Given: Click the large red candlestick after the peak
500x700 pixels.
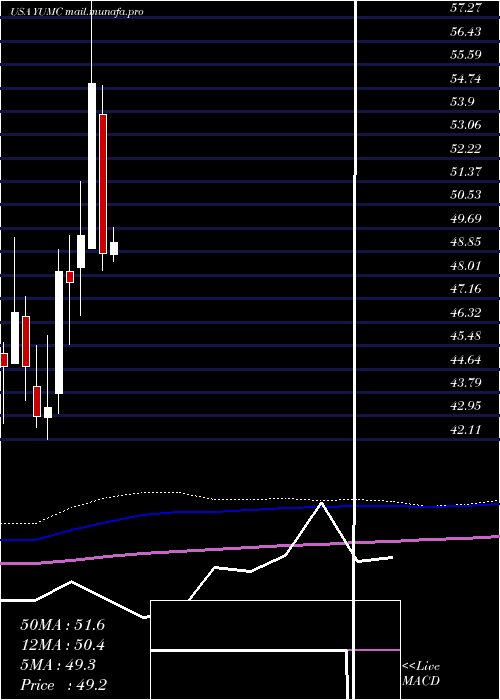Looking at the screenshot, I should coord(103,184).
